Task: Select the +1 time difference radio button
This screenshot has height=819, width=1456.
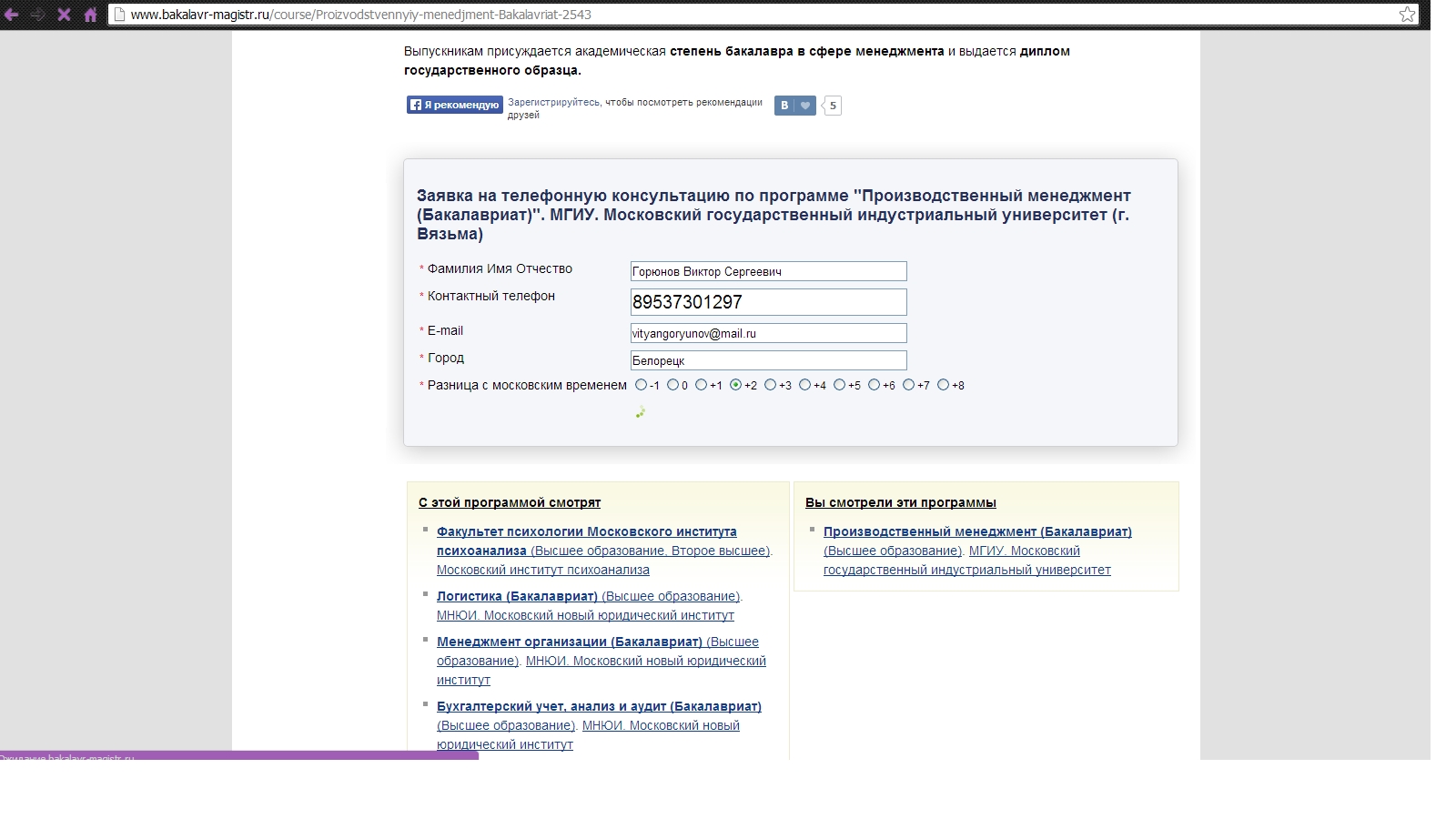Action: pyautogui.click(x=701, y=385)
